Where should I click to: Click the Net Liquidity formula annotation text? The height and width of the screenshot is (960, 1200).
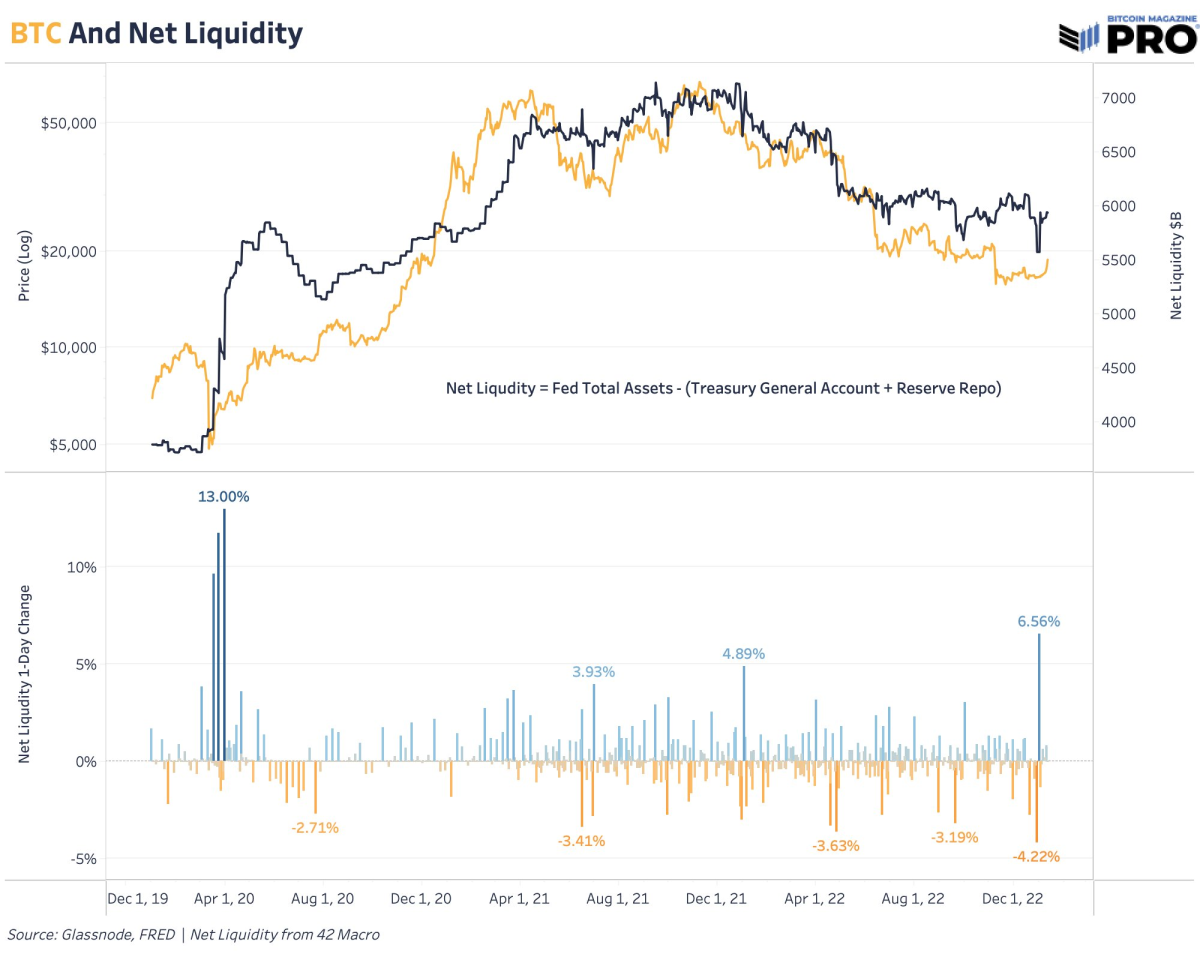(x=723, y=388)
